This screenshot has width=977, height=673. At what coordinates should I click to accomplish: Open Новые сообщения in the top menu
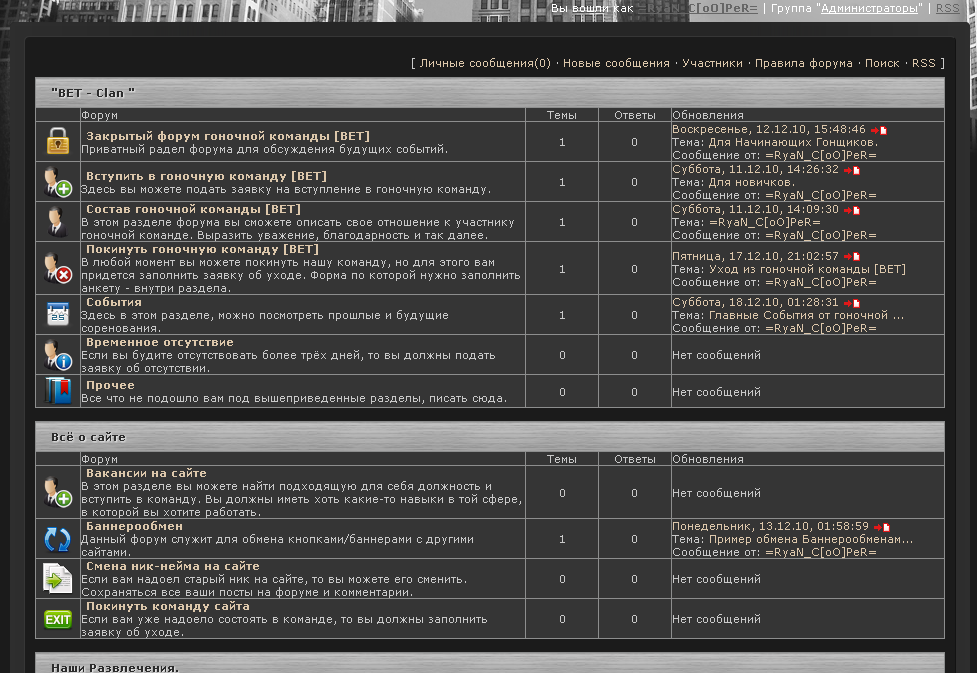[616, 63]
